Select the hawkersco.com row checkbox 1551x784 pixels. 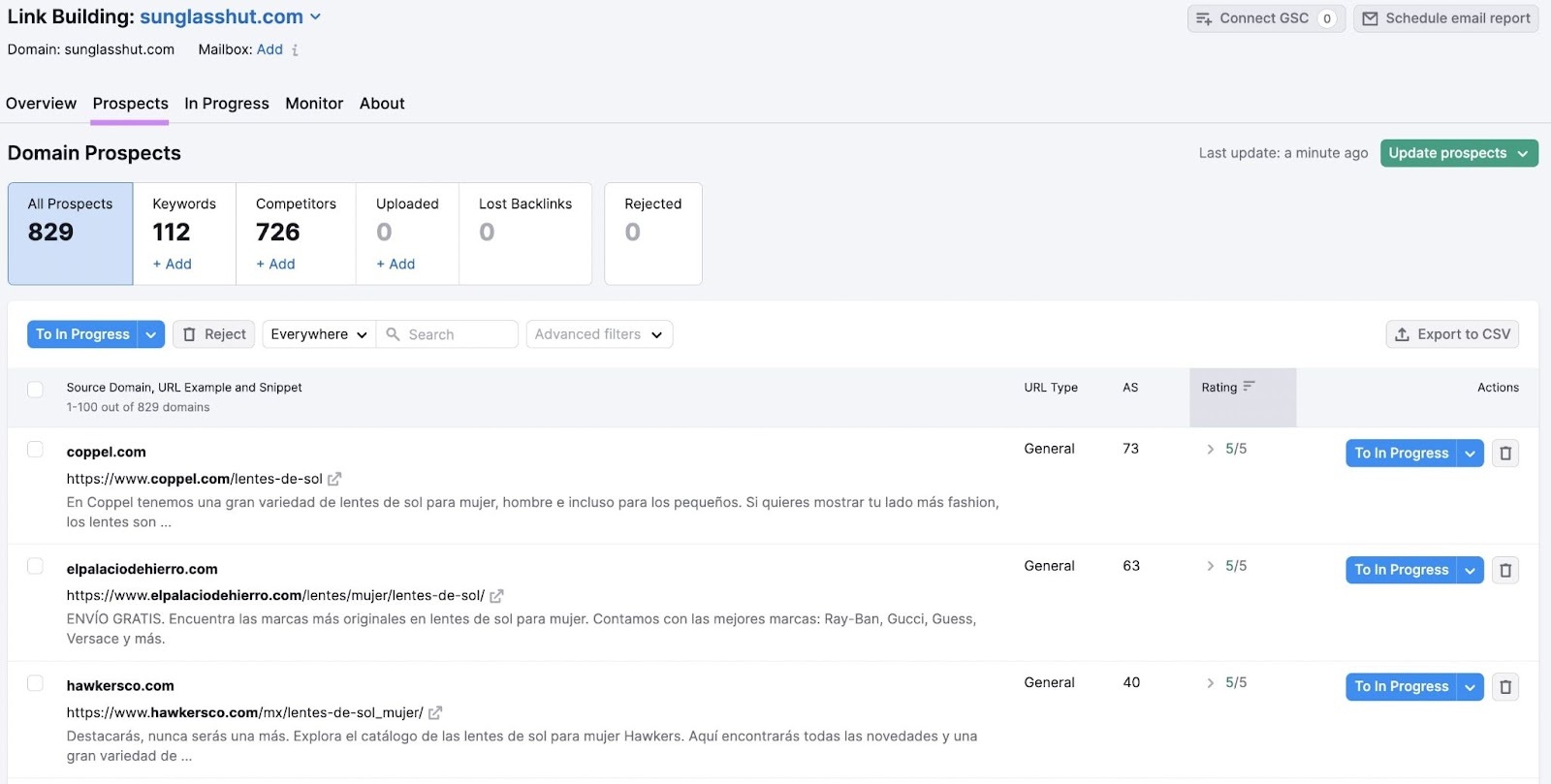tap(35, 683)
